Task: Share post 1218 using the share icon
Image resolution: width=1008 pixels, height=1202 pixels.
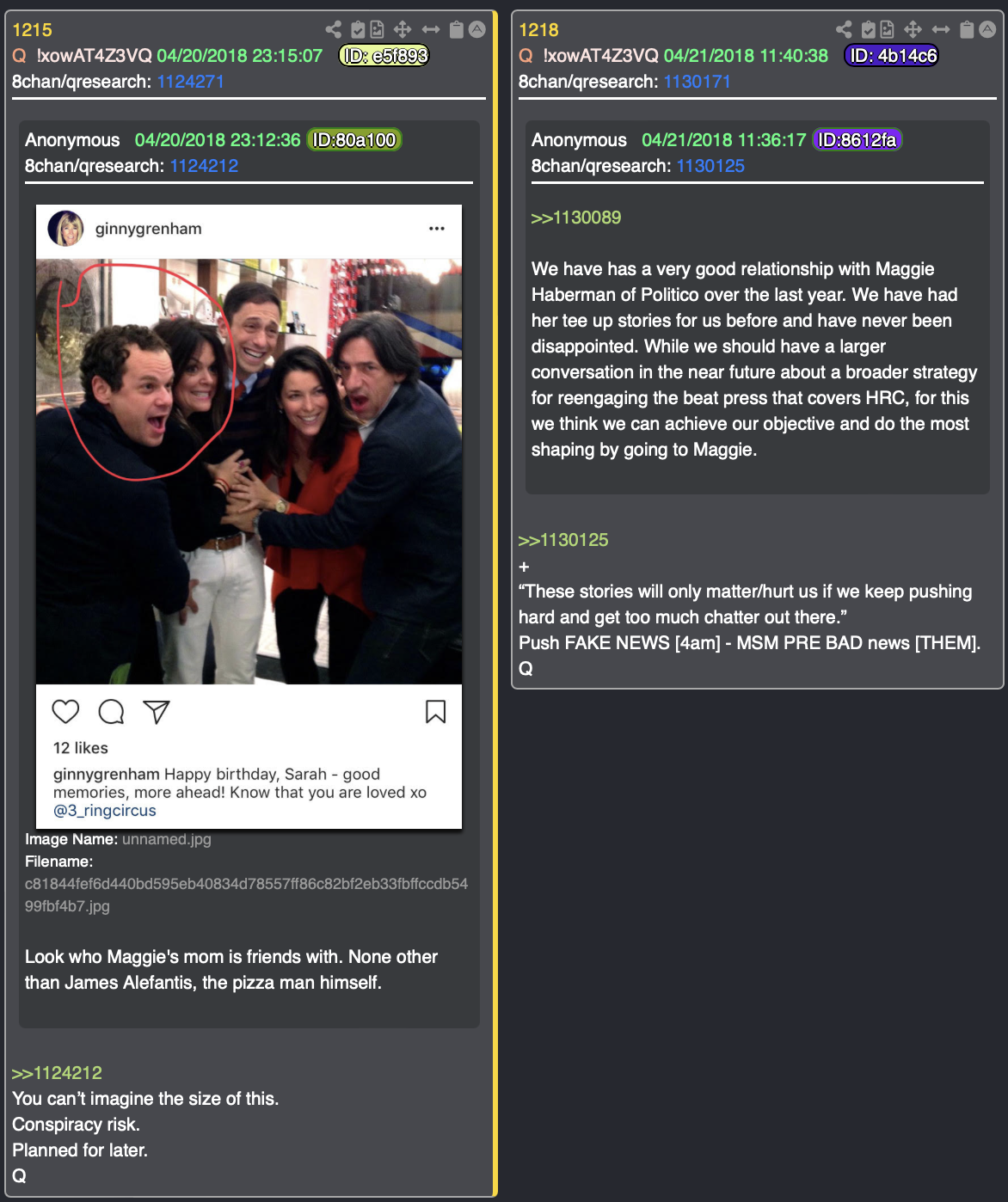Action: [844, 30]
